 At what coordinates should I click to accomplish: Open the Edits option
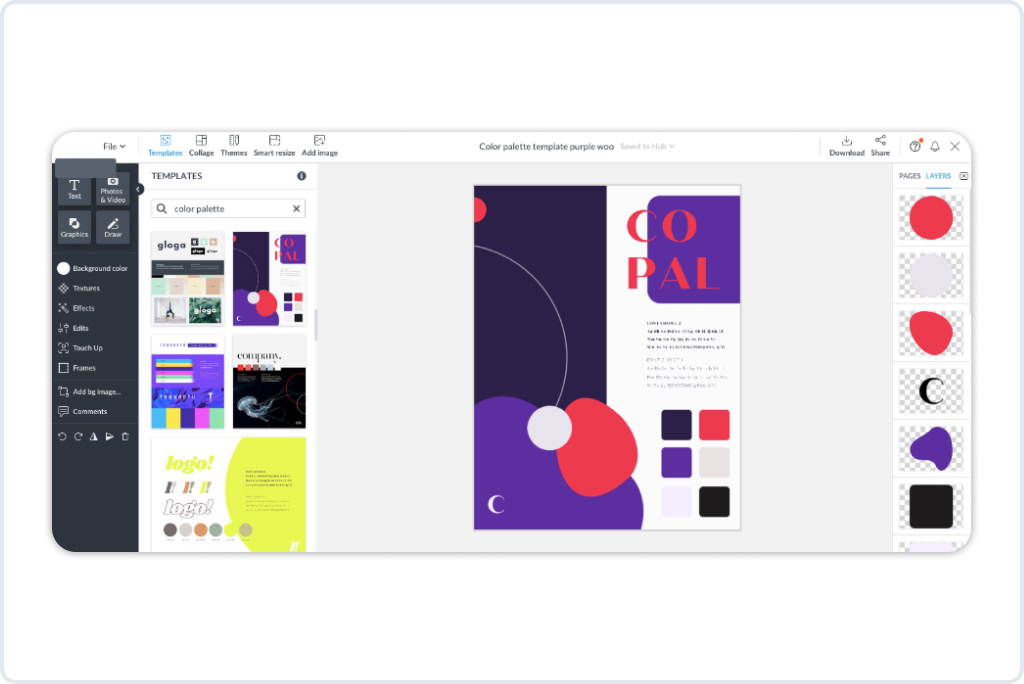73,328
